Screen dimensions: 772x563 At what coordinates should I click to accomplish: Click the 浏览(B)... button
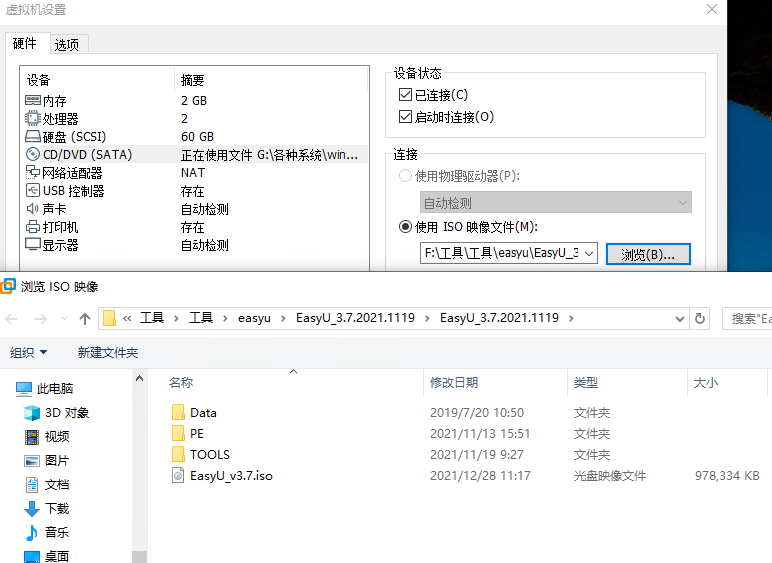click(x=648, y=254)
